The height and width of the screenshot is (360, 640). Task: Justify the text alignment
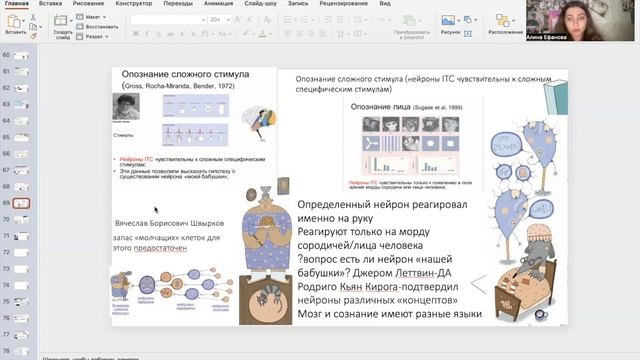pos(323,34)
